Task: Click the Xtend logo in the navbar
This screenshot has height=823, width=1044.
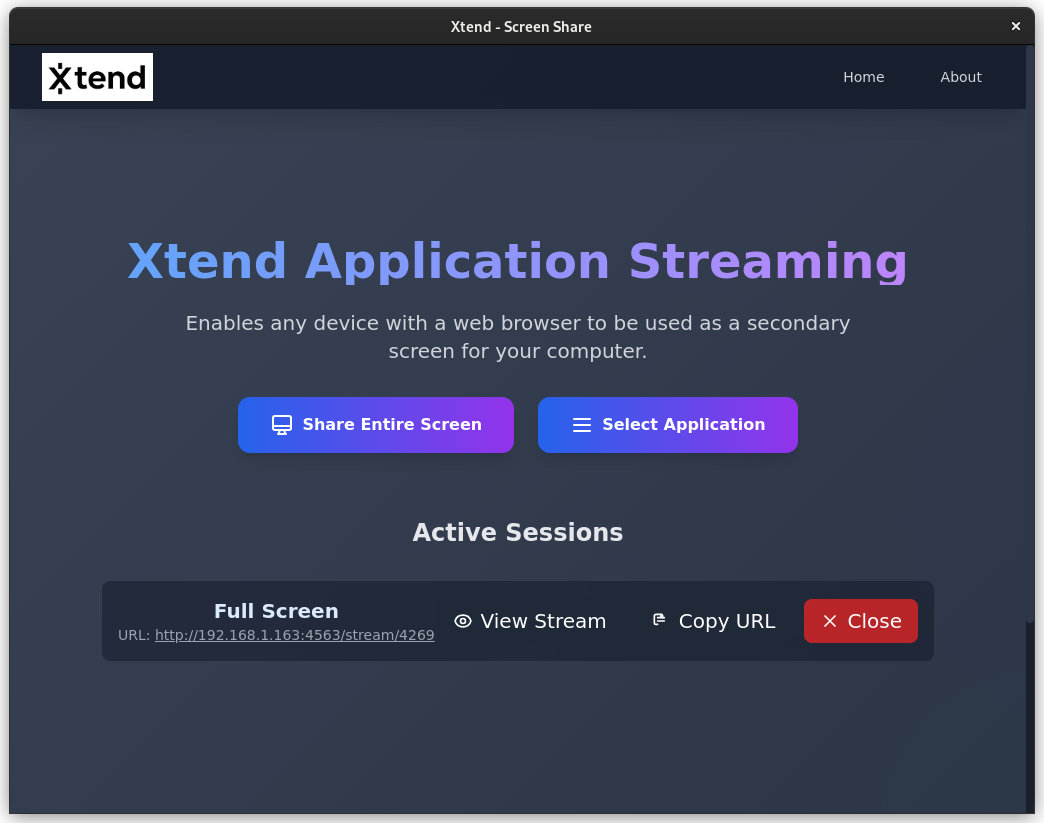Action: (97, 76)
